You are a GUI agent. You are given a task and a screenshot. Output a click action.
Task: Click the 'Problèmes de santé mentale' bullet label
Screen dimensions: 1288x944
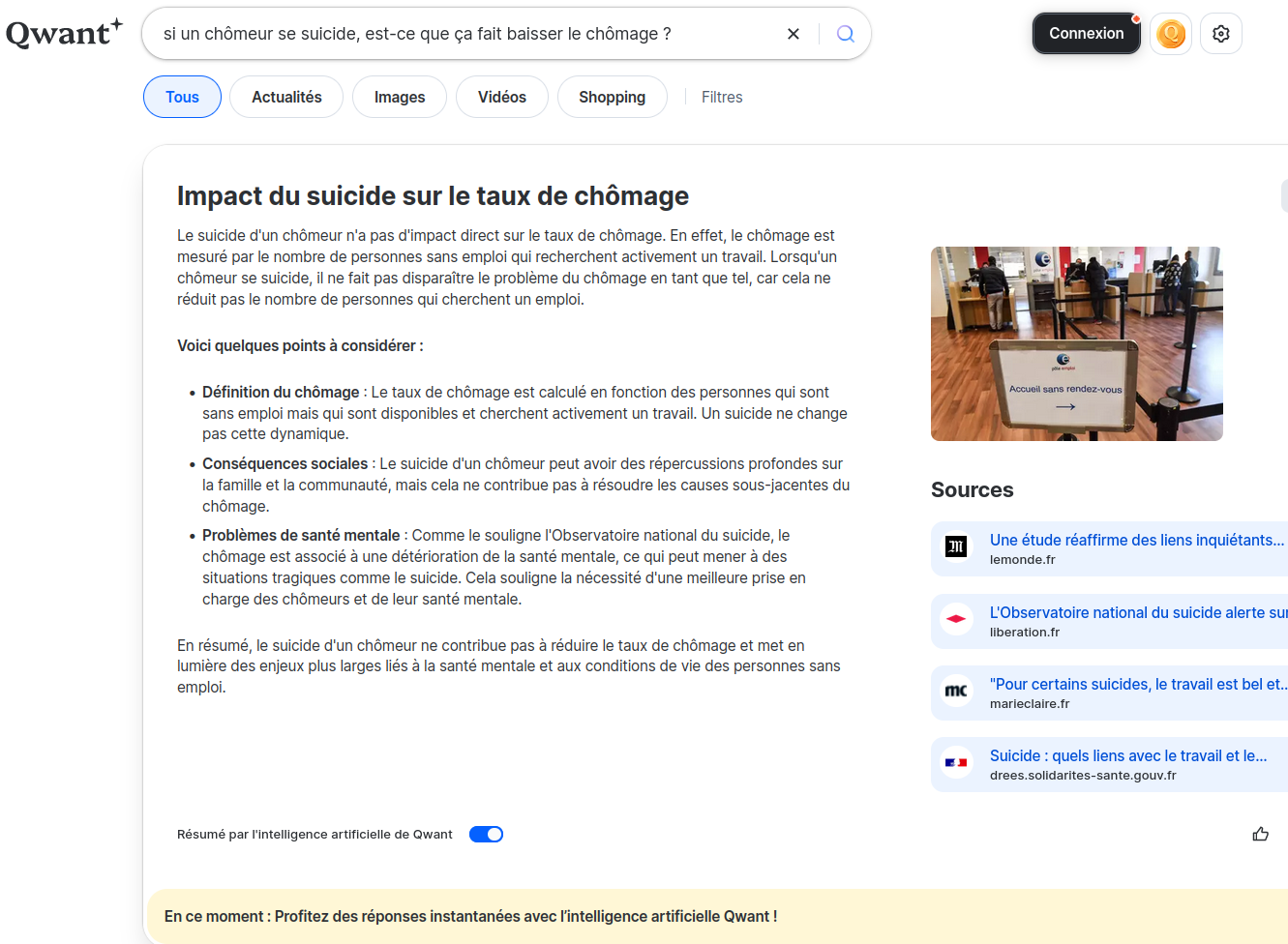[x=301, y=535]
